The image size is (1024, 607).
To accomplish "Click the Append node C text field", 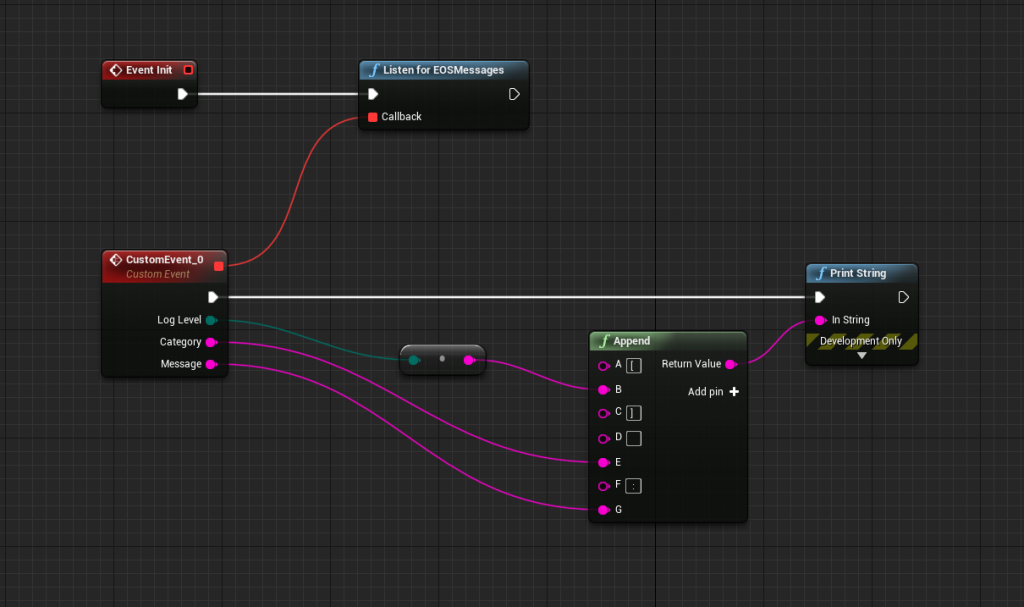I will [x=633, y=413].
